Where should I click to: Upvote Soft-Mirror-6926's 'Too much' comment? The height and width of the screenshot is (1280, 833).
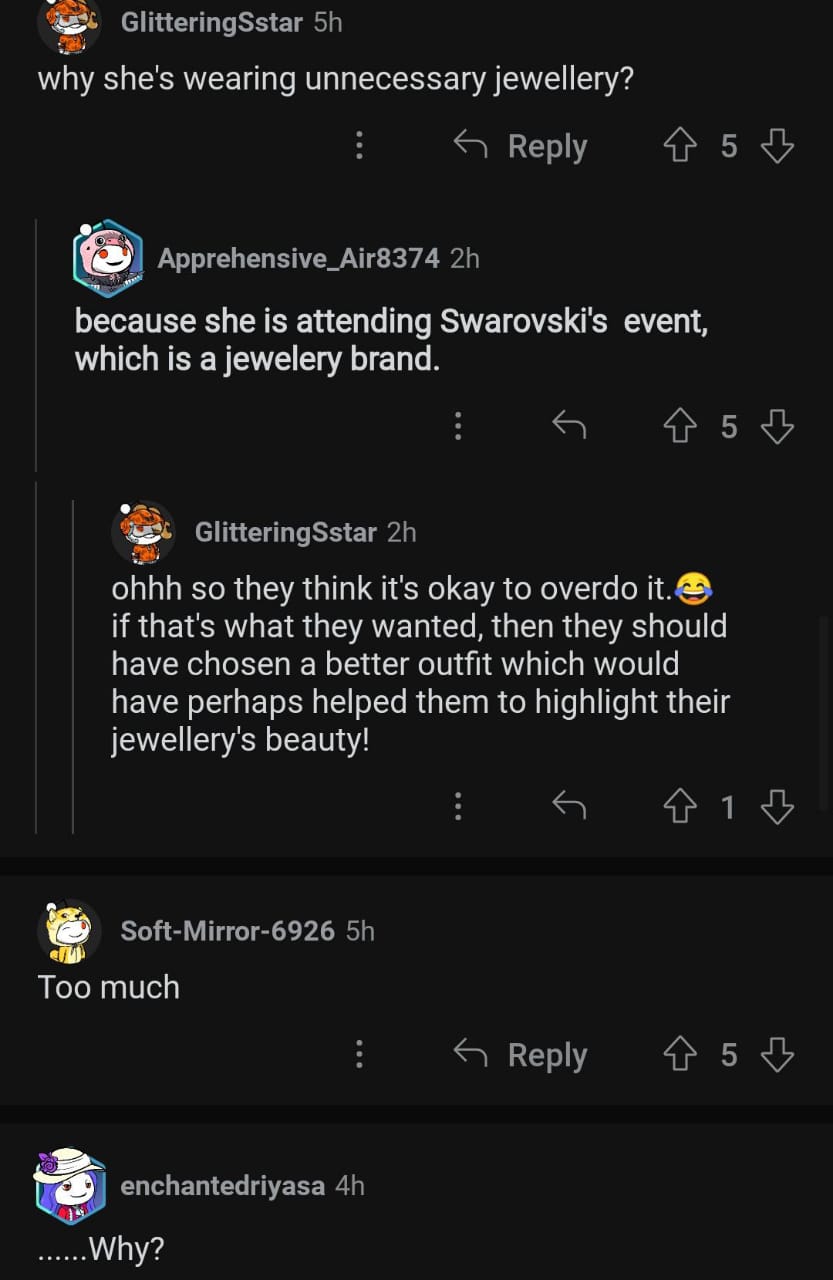(680, 1055)
